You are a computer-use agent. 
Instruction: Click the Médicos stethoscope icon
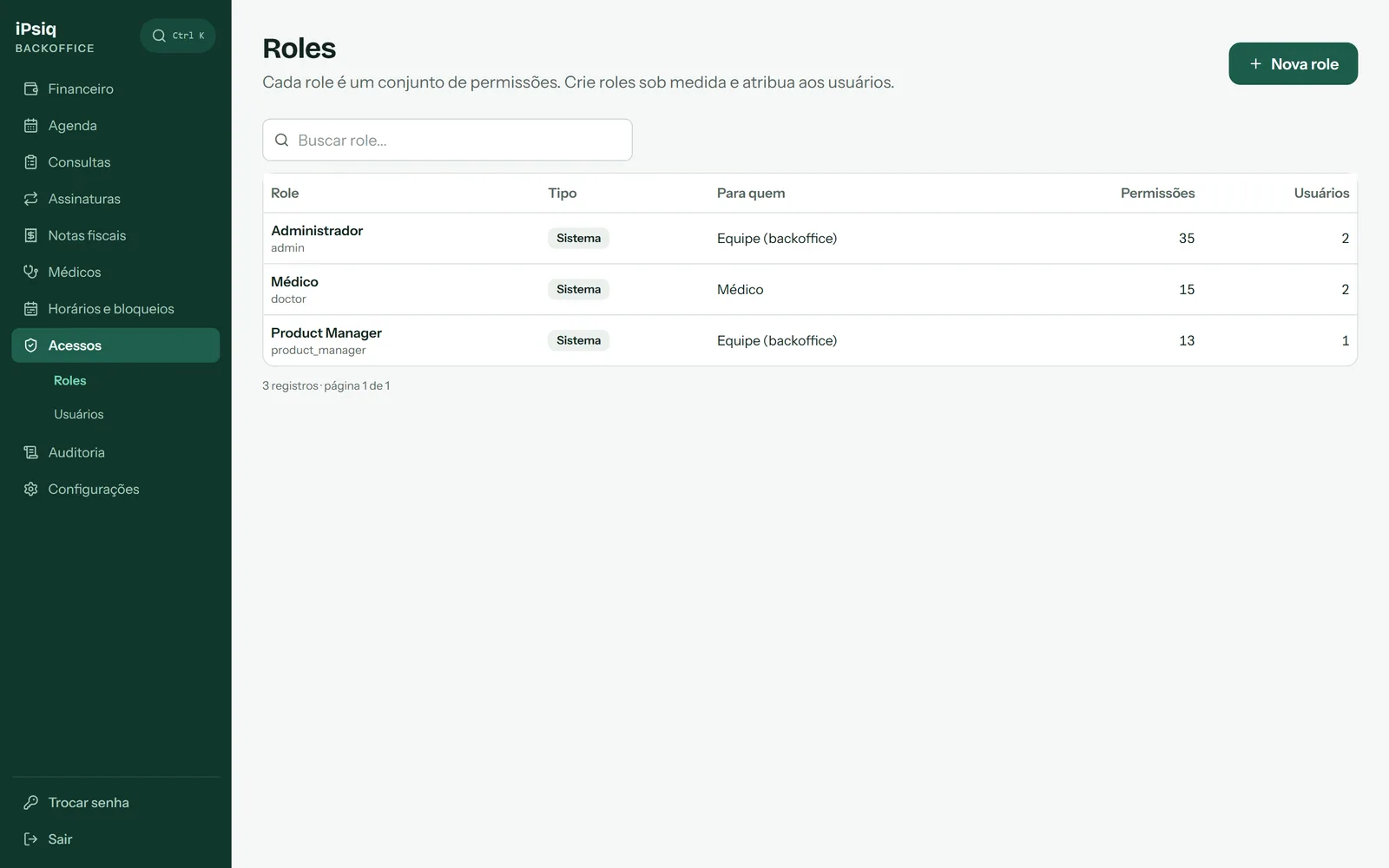coord(31,272)
